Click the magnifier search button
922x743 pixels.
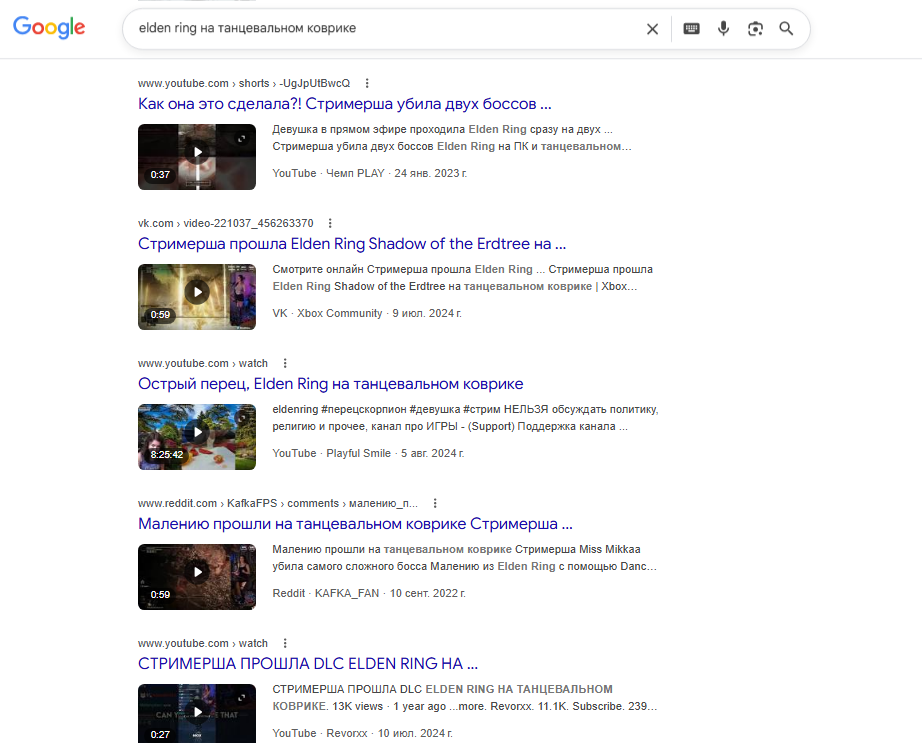tap(786, 28)
